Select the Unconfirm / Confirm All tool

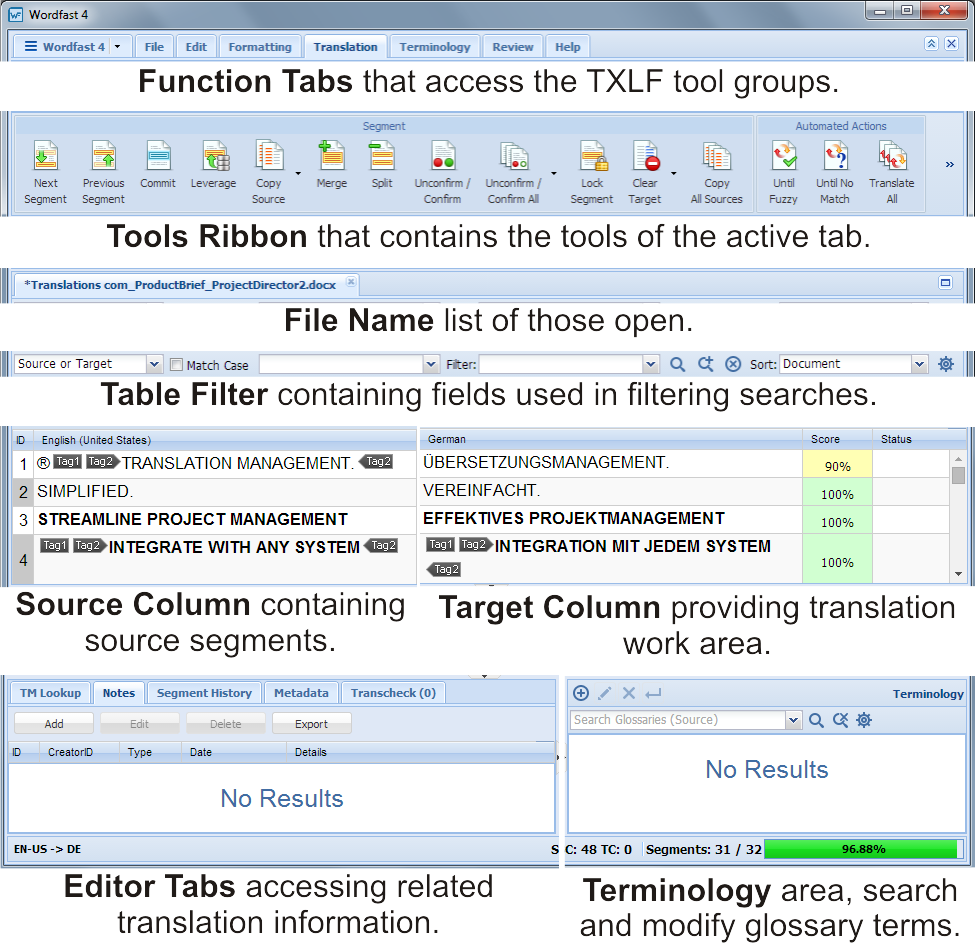pyautogui.click(x=514, y=172)
